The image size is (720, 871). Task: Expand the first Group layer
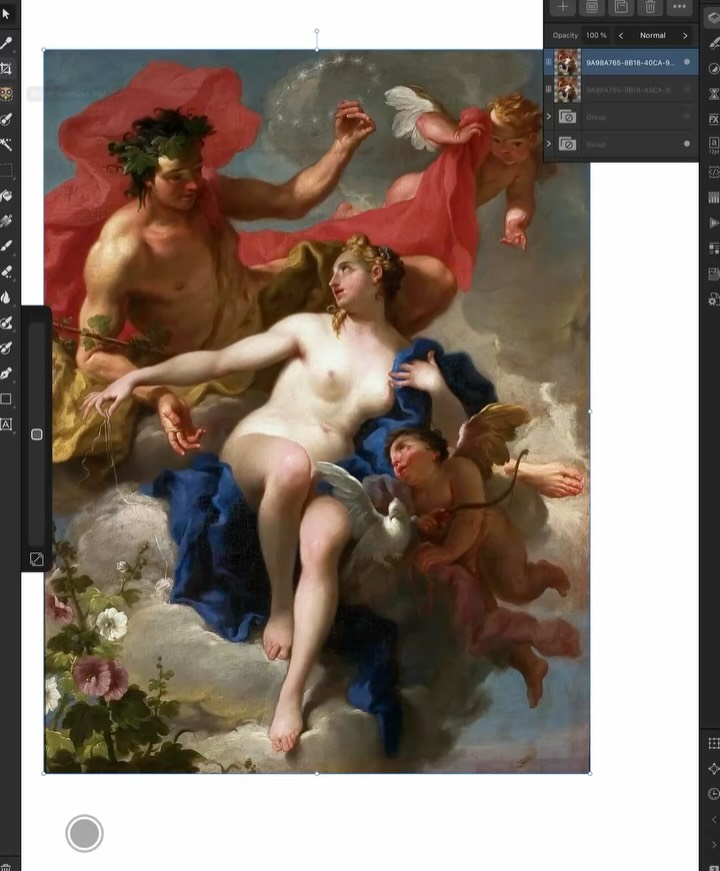coord(549,117)
